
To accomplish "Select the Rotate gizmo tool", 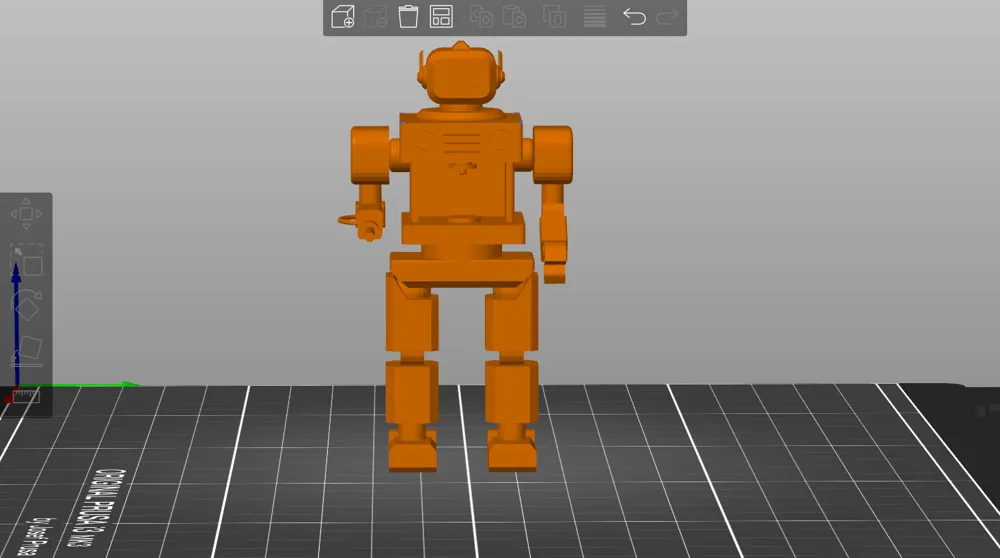I will click(x=27, y=306).
